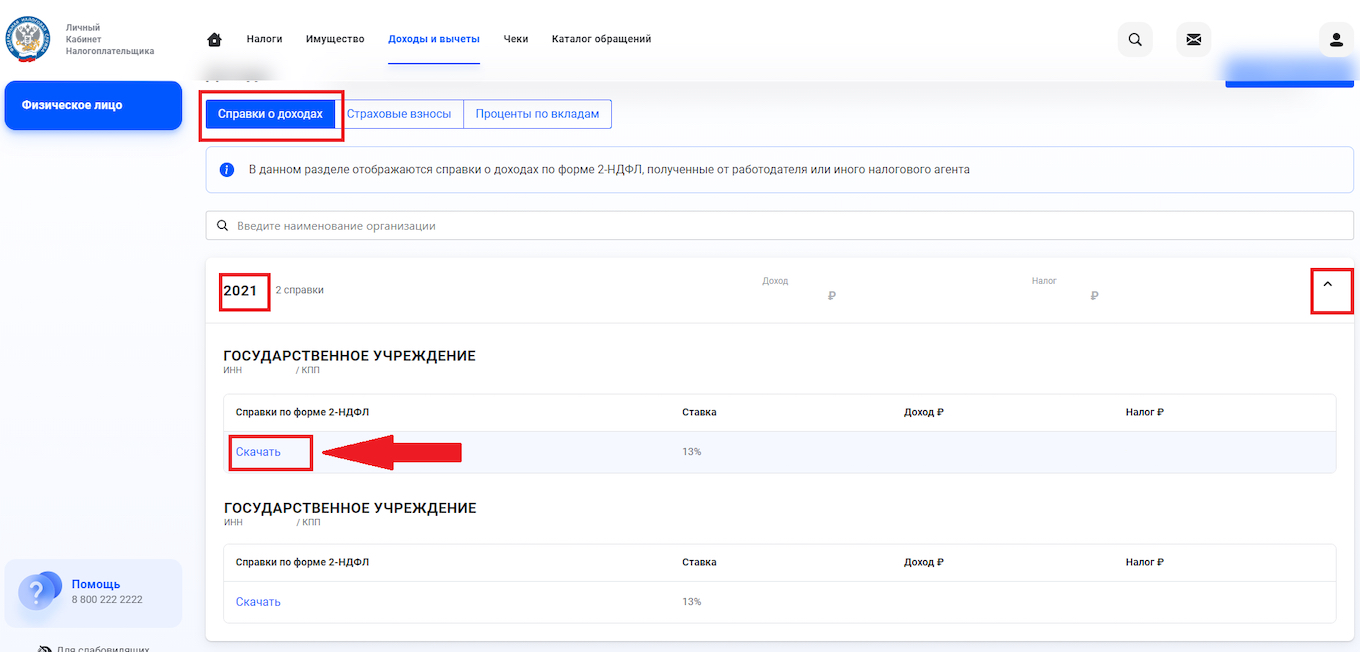Click the home icon in navigation
This screenshot has height=652, width=1360.
point(214,40)
